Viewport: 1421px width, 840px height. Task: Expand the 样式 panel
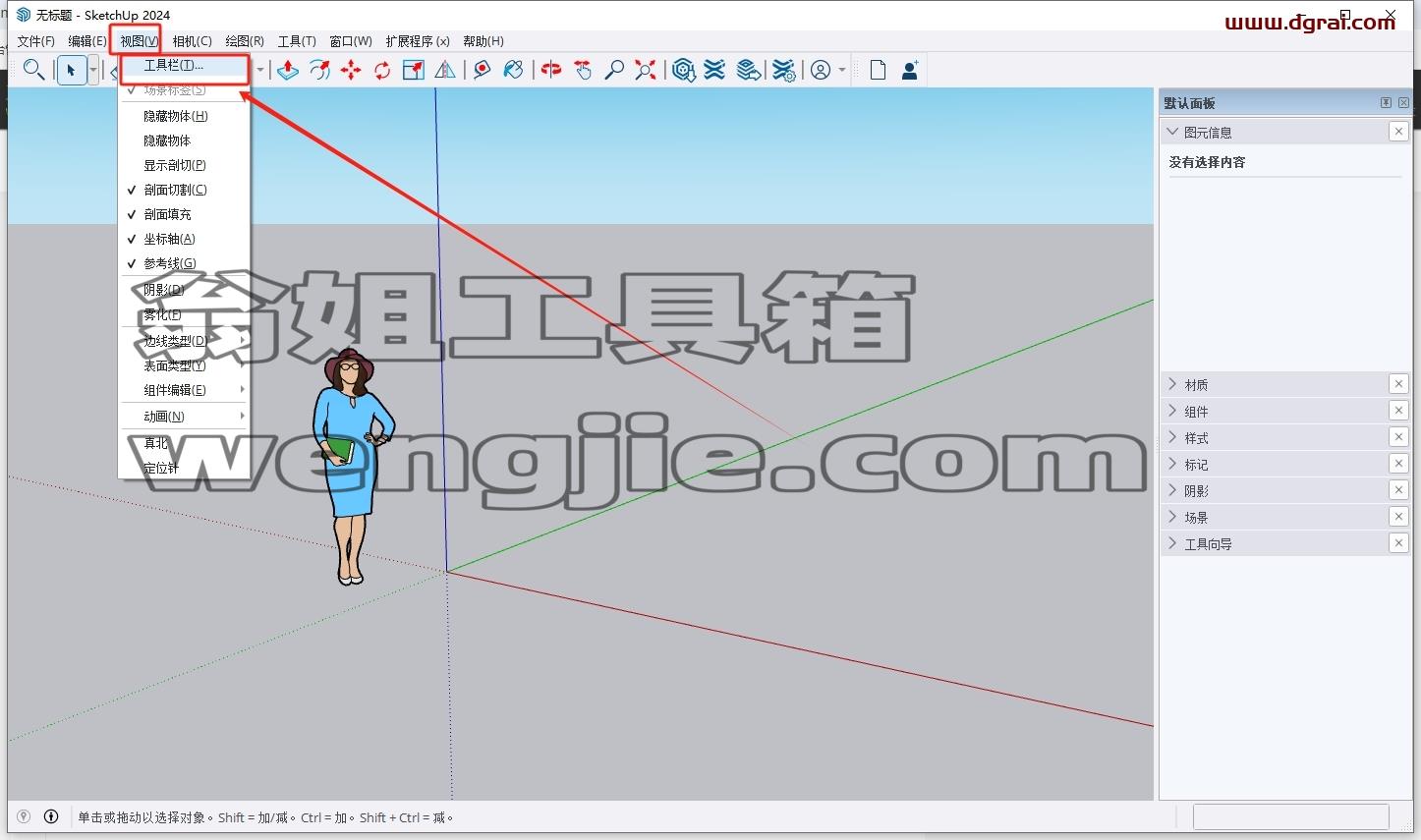tap(1171, 437)
